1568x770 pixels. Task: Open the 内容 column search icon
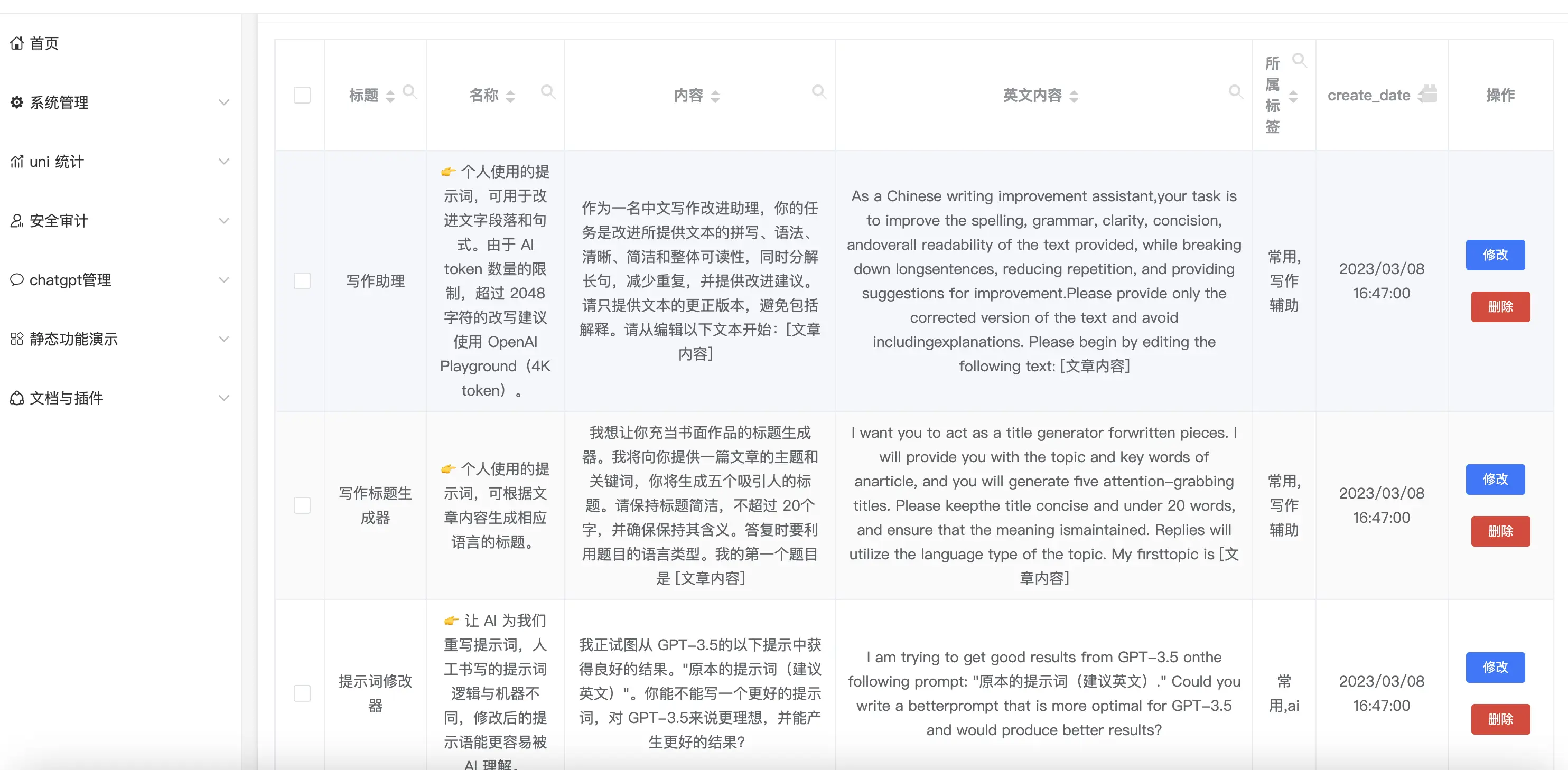pyautogui.click(x=819, y=92)
